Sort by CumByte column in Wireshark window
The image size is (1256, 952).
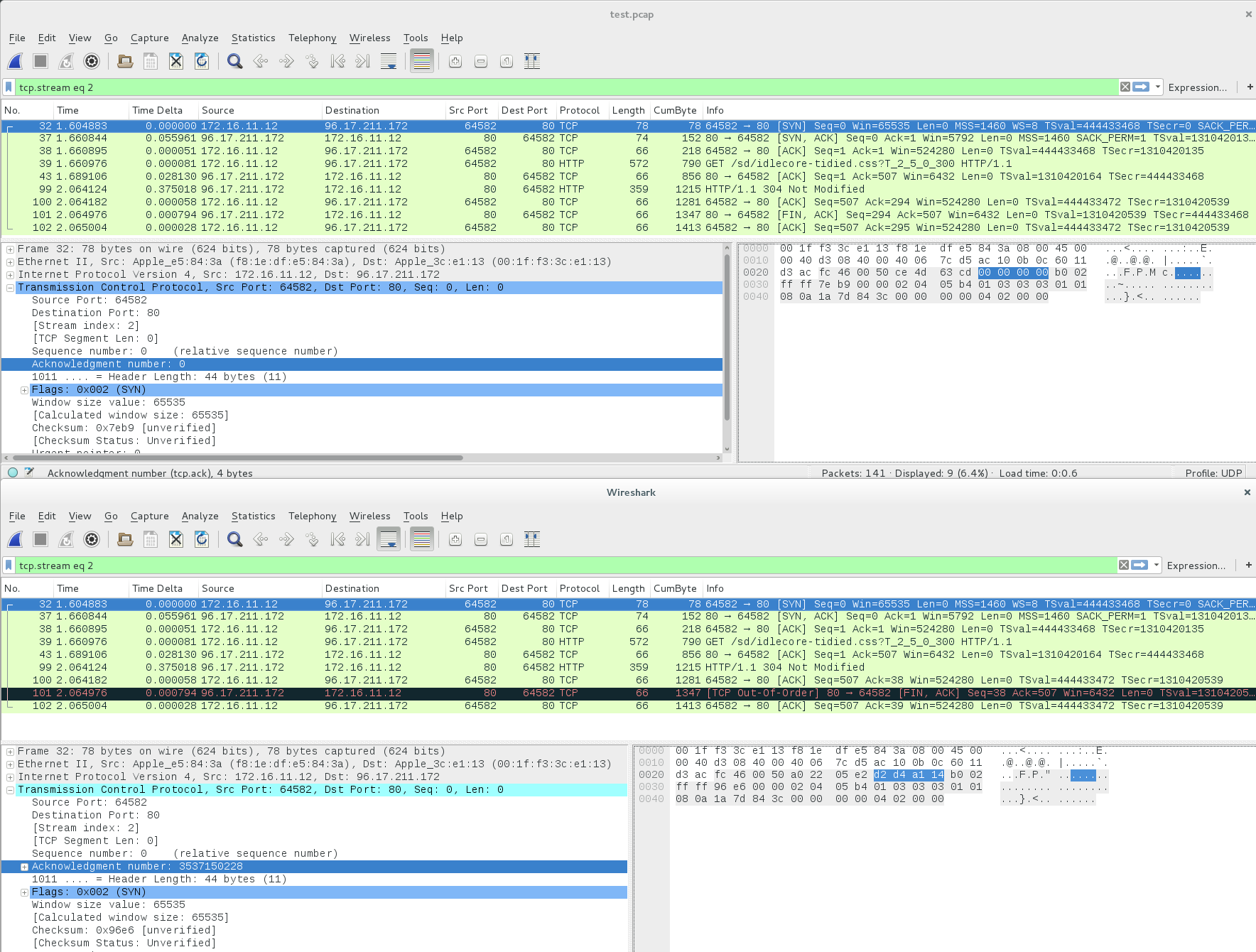tap(675, 588)
